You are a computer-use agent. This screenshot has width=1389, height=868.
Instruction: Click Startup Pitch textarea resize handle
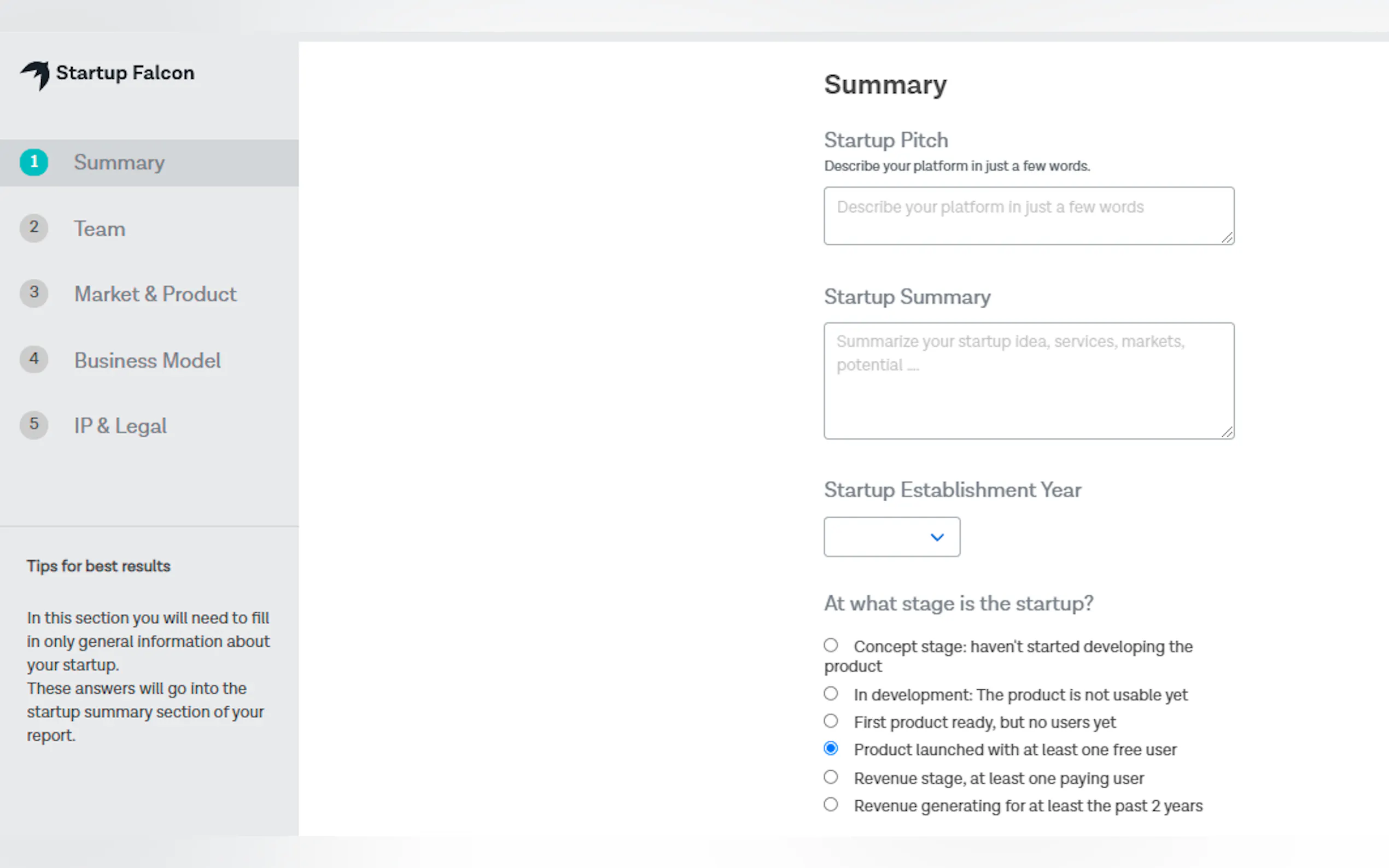click(1227, 238)
